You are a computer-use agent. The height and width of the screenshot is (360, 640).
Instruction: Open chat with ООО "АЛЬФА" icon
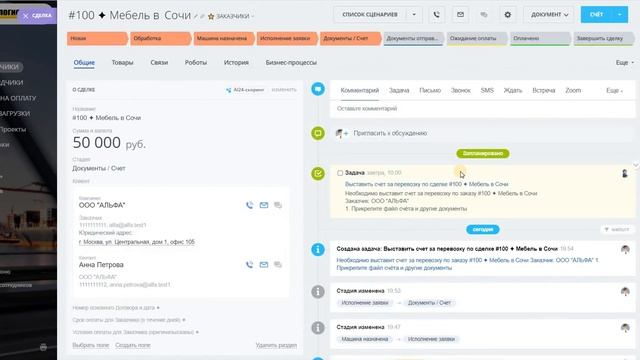point(278,205)
